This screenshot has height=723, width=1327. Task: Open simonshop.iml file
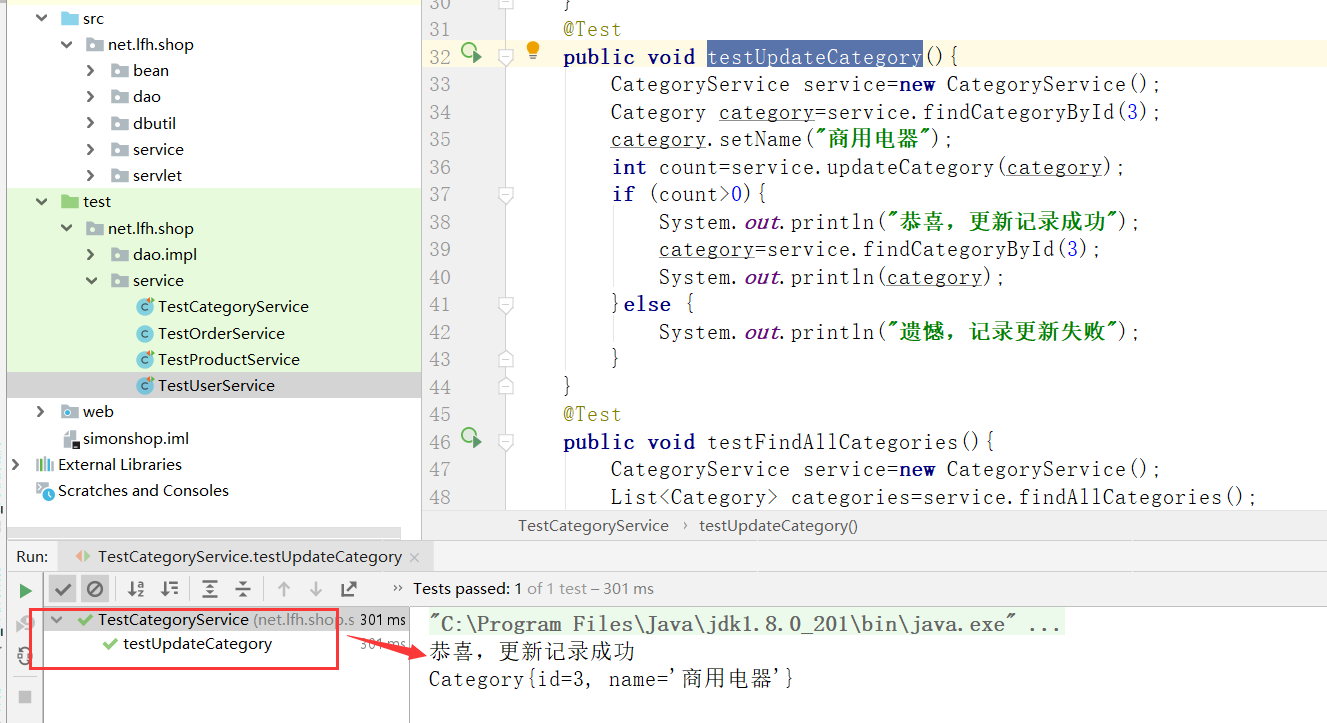[x=136, y=439]
